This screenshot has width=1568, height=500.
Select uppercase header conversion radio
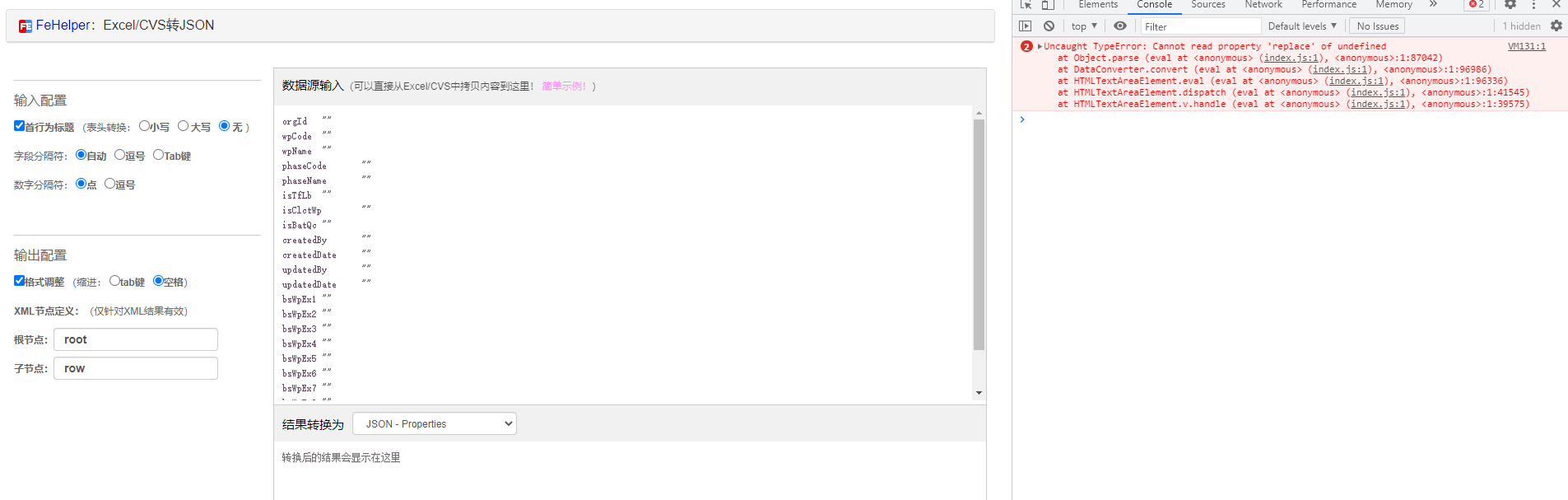point(183,126)
